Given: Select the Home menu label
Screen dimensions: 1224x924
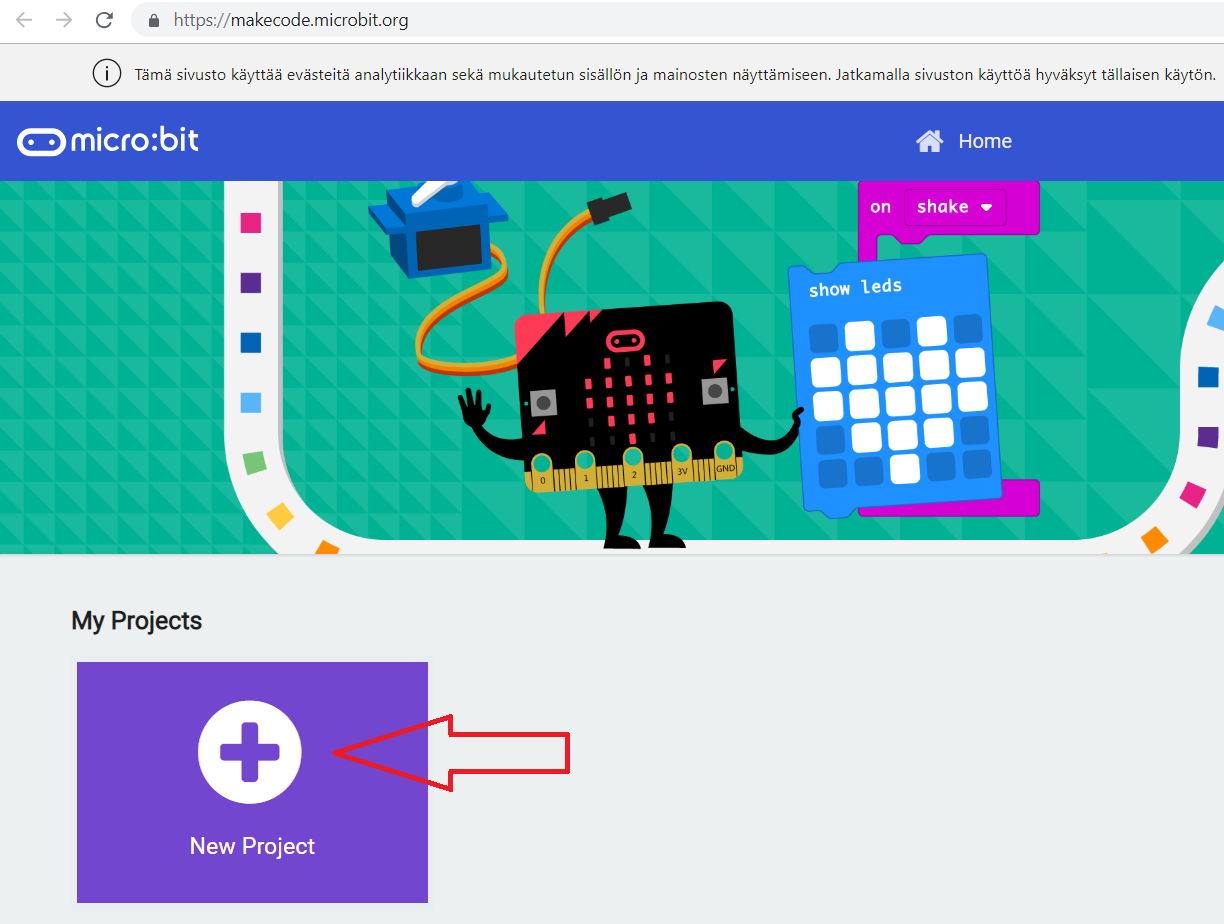Looking at the screenshot, I should (985, 141).
